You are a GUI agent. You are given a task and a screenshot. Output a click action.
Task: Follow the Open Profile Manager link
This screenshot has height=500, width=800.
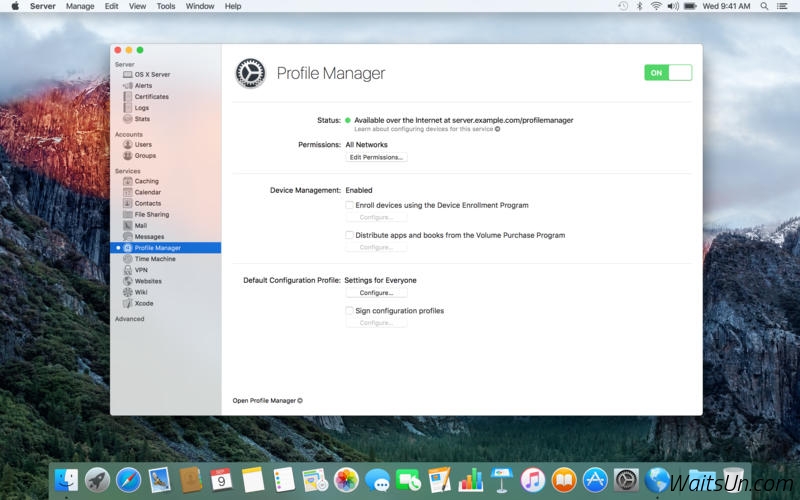coord(267,401)
